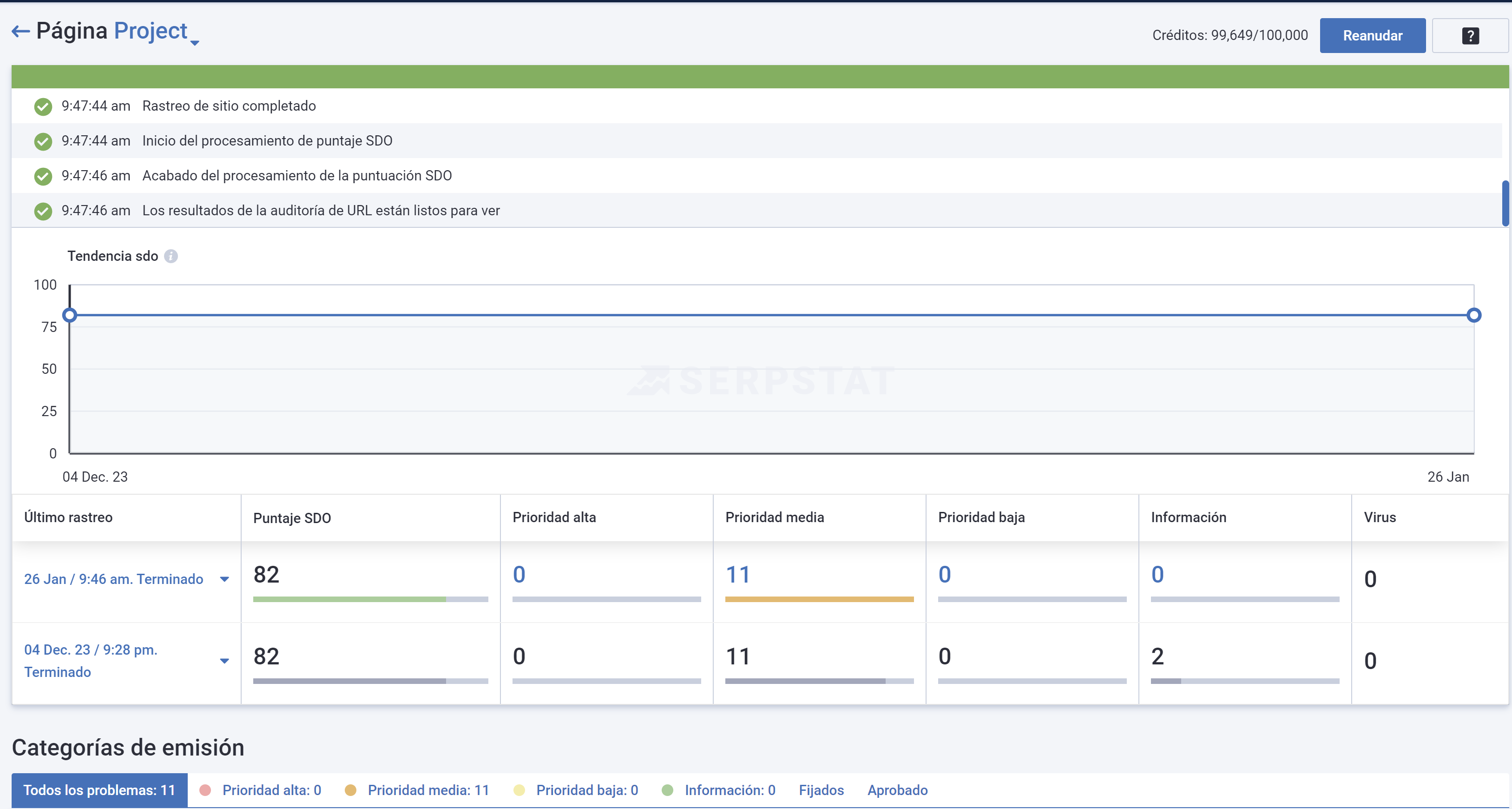Click the red dot of Prioridad alta filter
Screen dimensions: 1512x809
pos(206,790)
